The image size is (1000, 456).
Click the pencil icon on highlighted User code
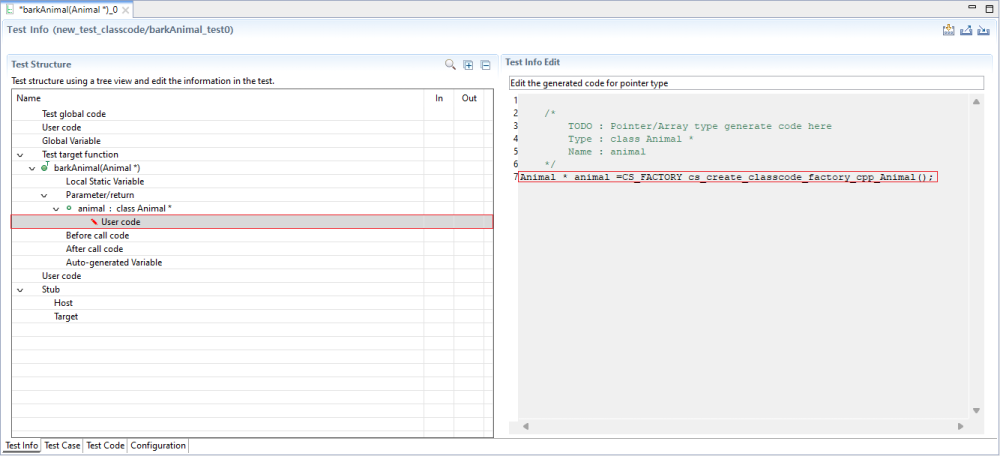click(x=94, y=222)
